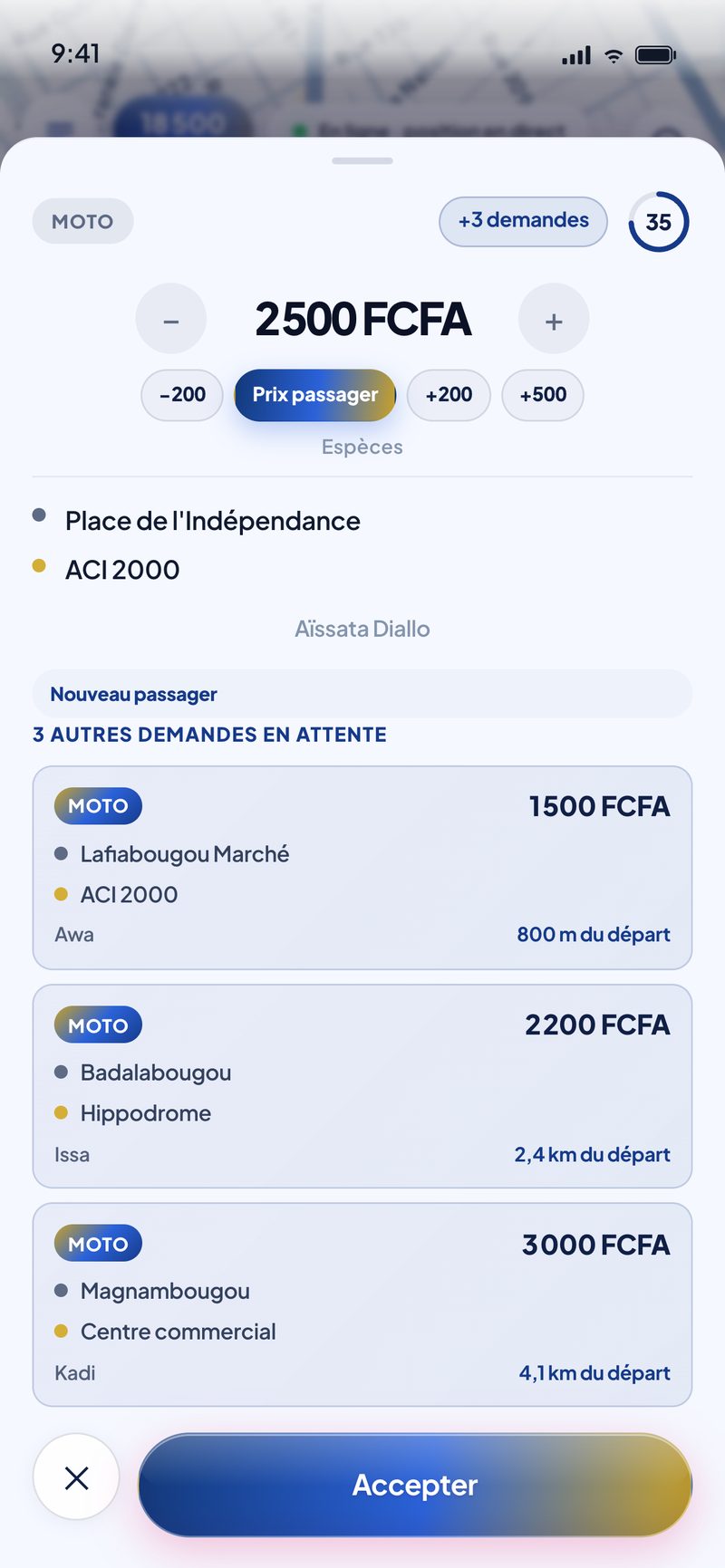Tap the Nouveau passager banner
The width and height of the screenshot is (725, 1568).
[362, 694]
